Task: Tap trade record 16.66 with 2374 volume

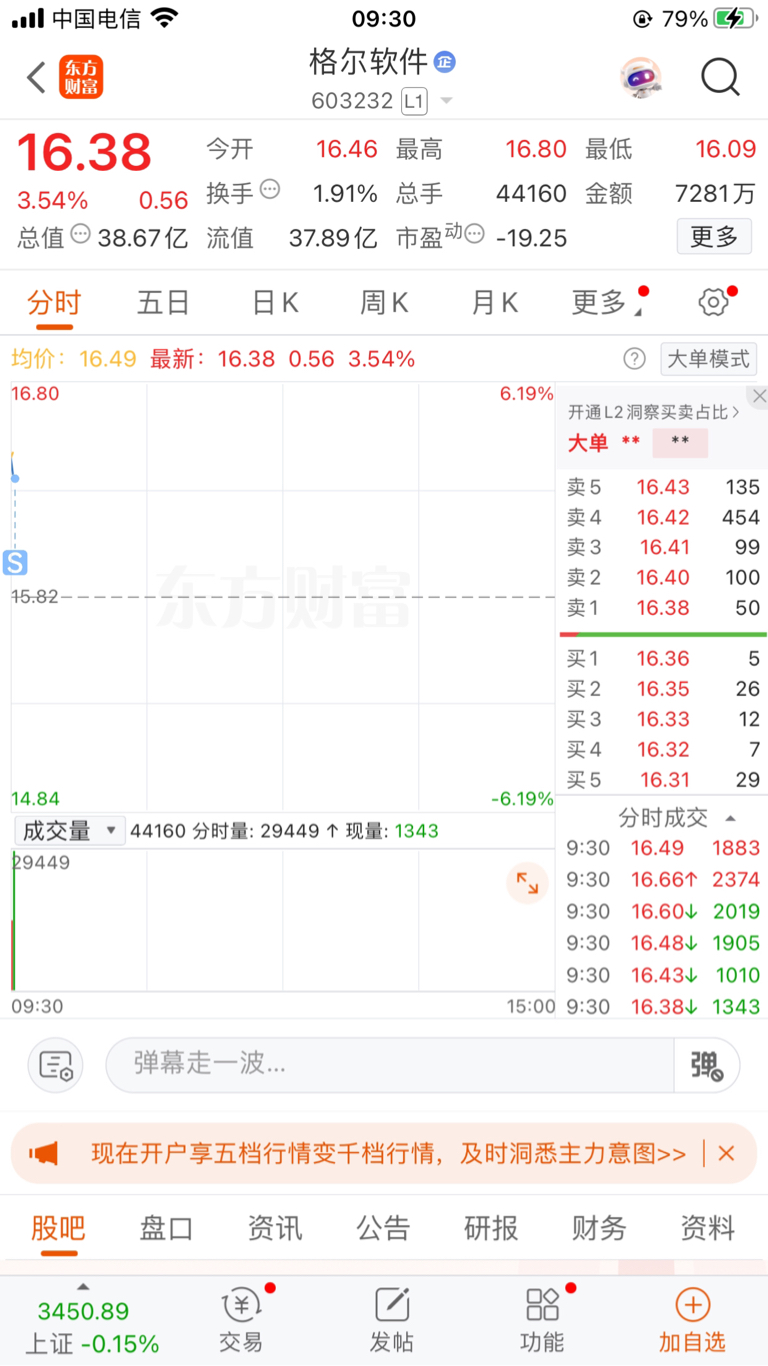Action: coord(663,879)
